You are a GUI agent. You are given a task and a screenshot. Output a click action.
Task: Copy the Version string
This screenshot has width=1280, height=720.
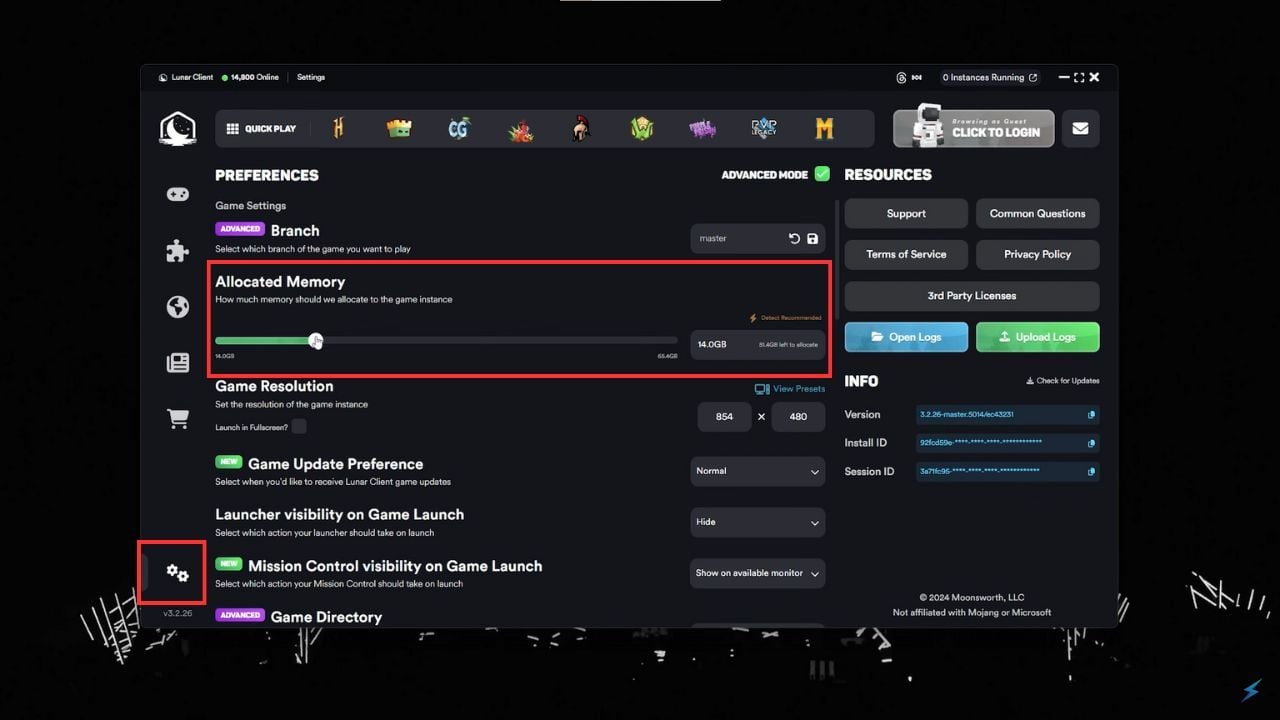point(1091,415)
